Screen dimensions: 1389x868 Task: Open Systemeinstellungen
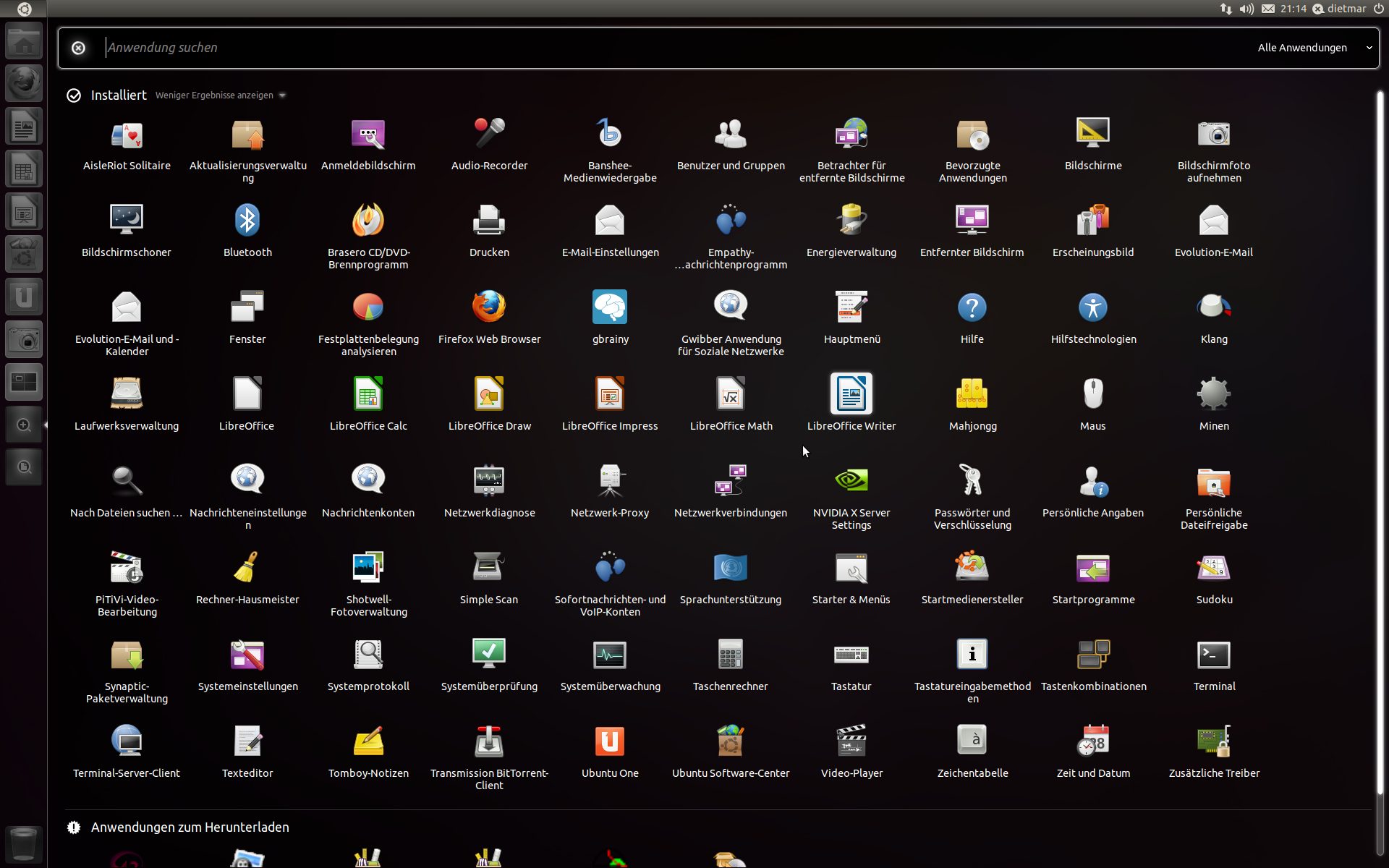point(247,665)
